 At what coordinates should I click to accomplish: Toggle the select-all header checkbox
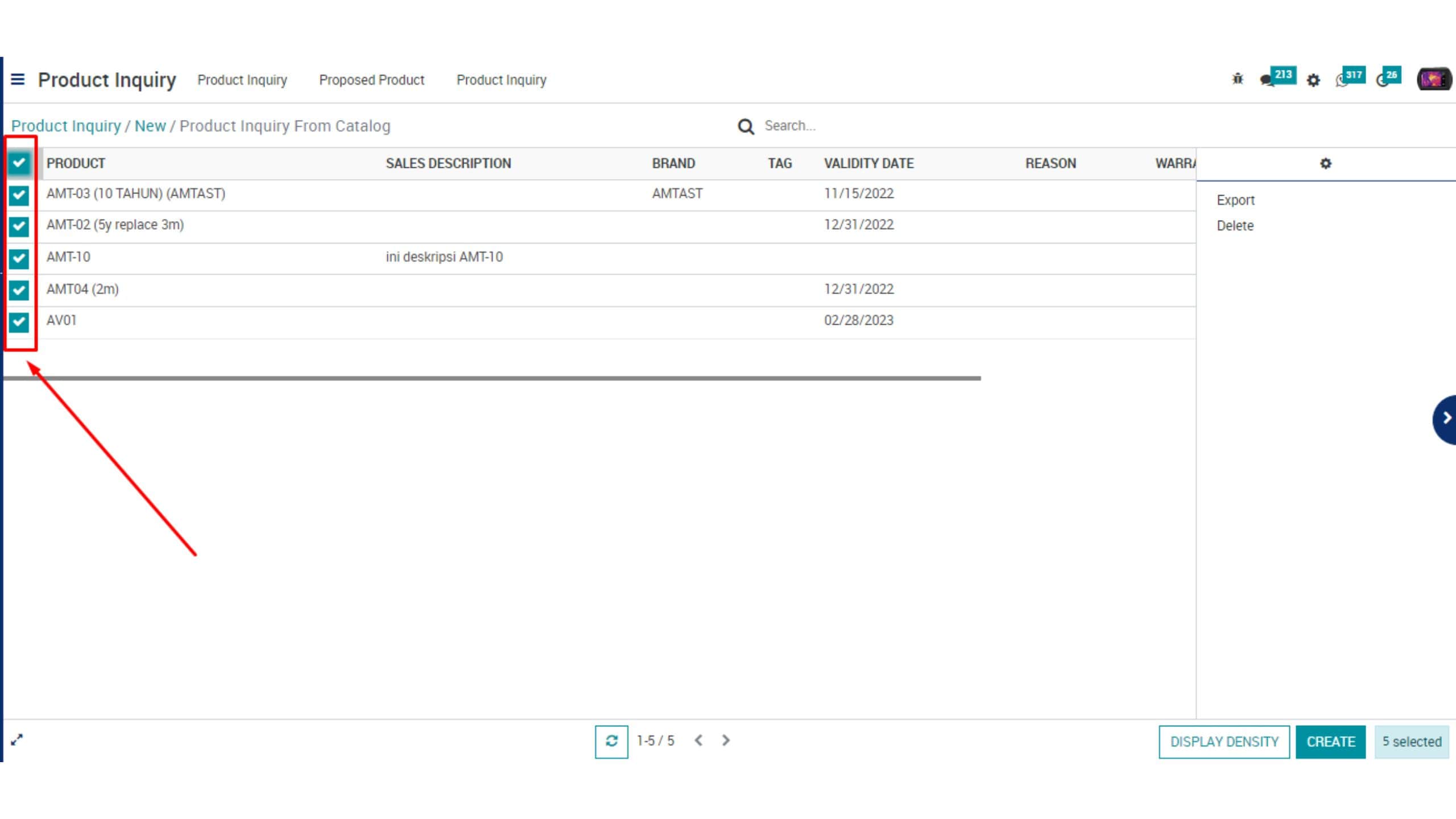[x=19, y=163]
